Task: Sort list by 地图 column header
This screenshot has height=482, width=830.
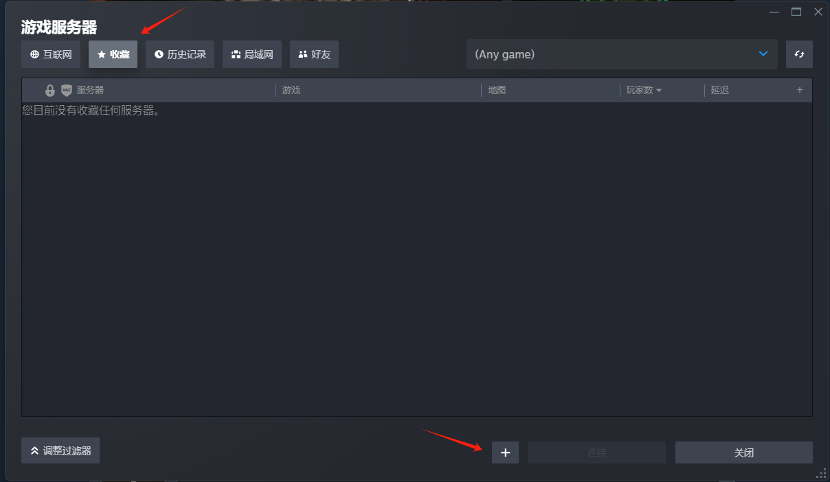Action: (x=497, y=90)
